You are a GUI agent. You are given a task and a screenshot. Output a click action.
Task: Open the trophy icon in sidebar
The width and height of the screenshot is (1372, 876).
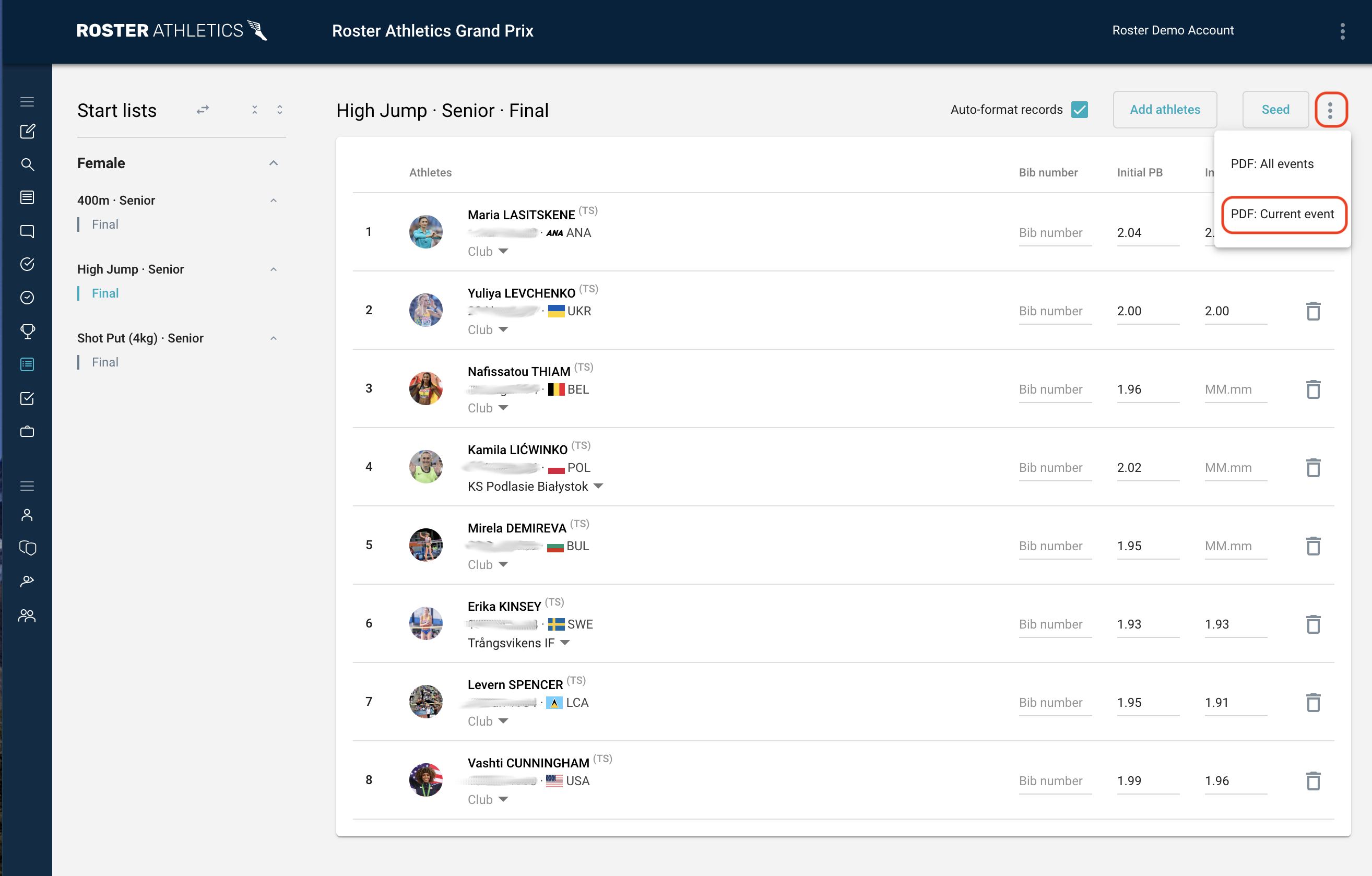pyautogui.click(x=27, y=331)
